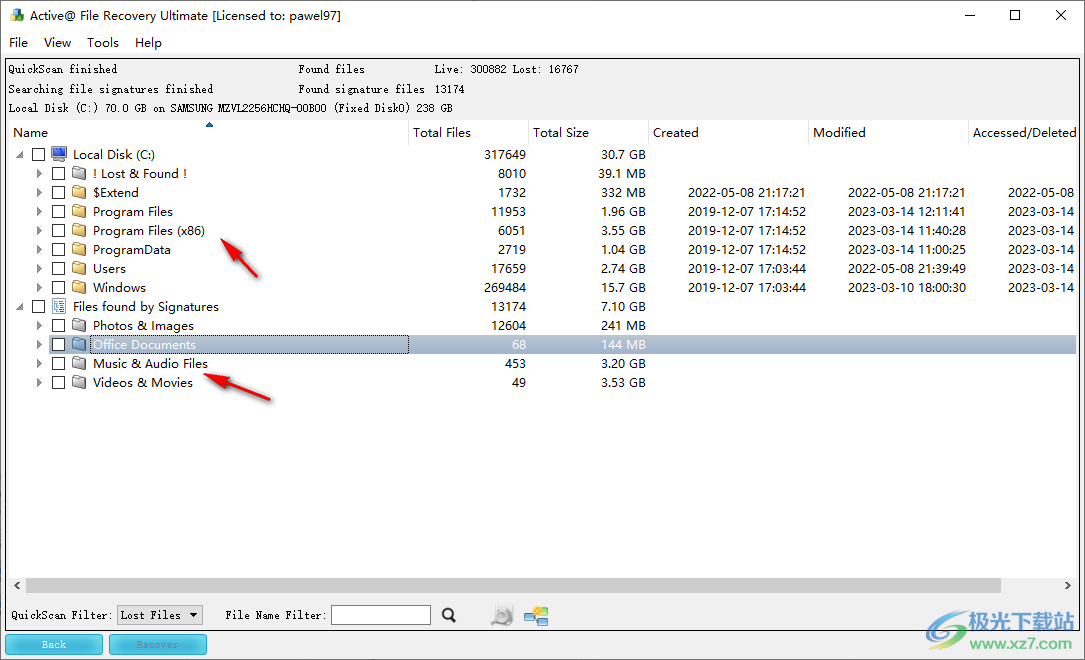This screenshot has height=660, width=1085.
Task: Expand the Program Files node
Action: (x=39, y=211)
